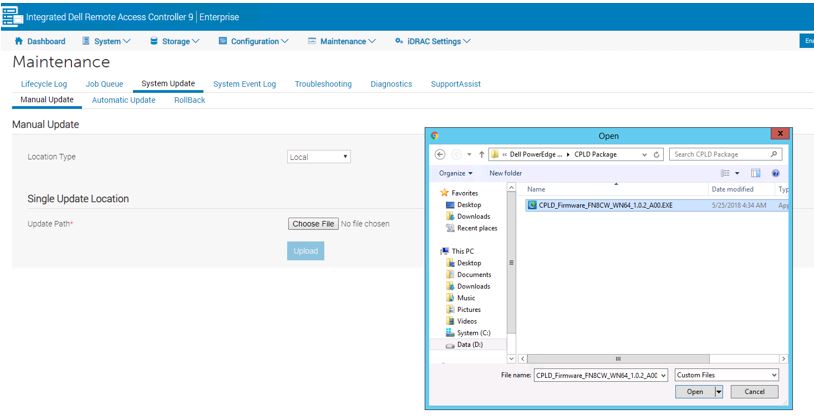Click the New folder button
Image resolution: width=814 pixels, height=420 pixels.
[505, 173]
